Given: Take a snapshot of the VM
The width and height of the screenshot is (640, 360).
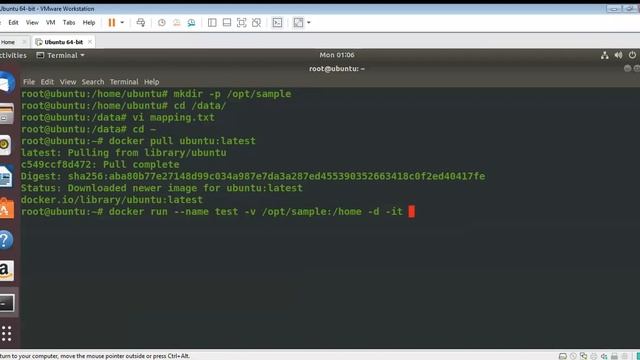Looking at the screenshot, I should click(x=162, y=23).
